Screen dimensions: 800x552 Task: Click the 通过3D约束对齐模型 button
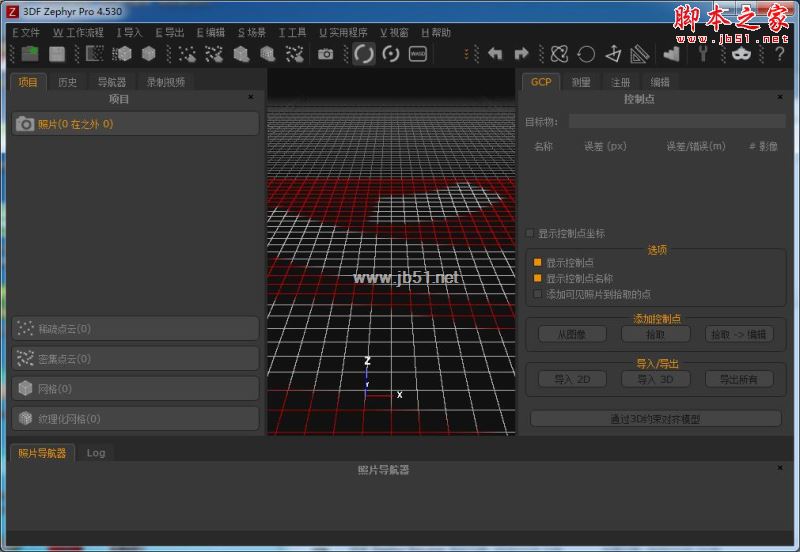(656, 419)
